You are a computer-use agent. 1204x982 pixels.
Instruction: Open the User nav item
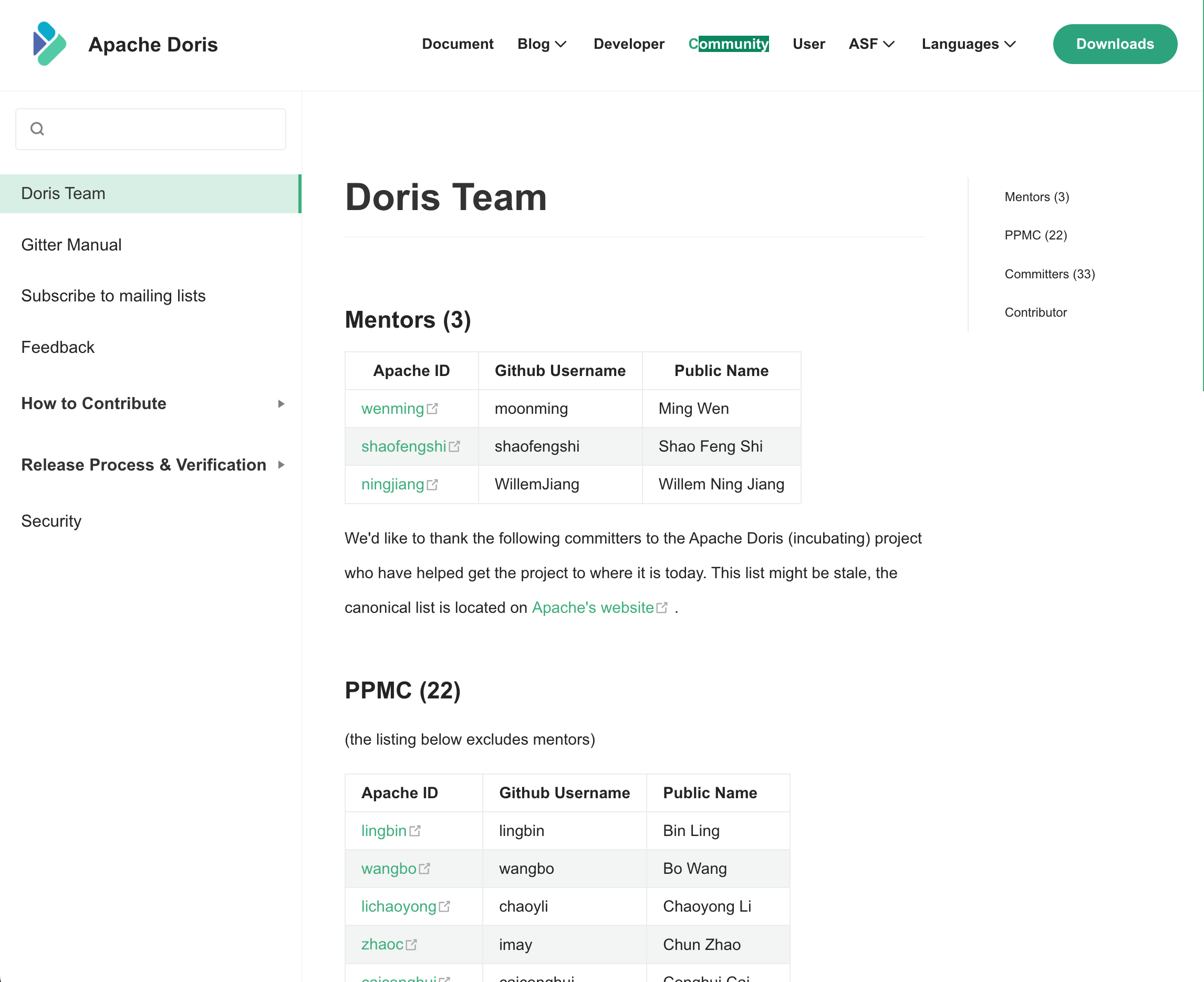pyautogui.click(x=808, y=44)
